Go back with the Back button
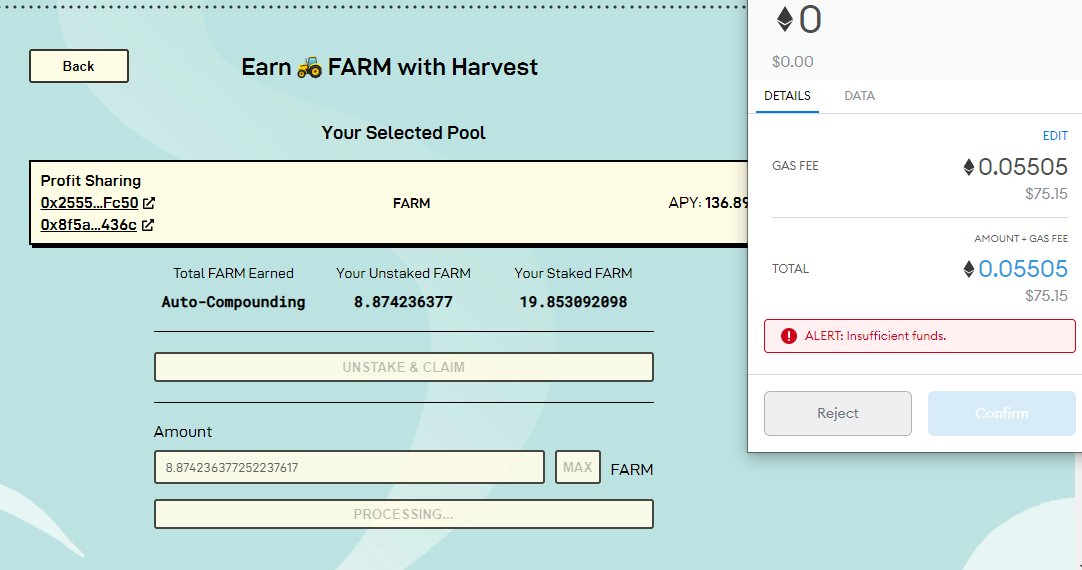Screen dimensions: 1082x570 click(79, 66)
